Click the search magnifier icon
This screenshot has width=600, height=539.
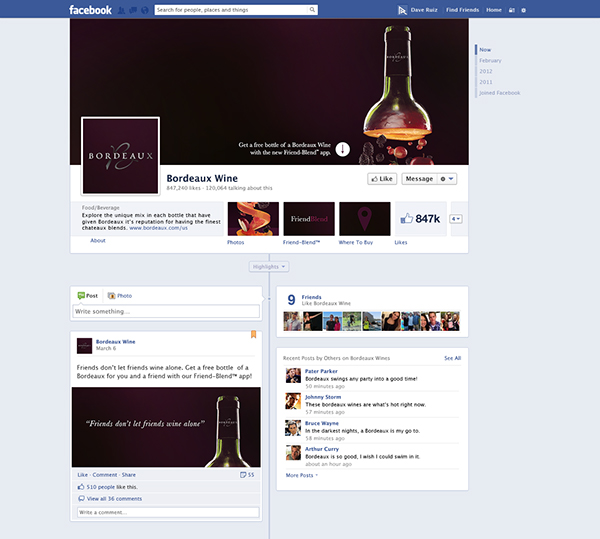(x=312, y=10)
